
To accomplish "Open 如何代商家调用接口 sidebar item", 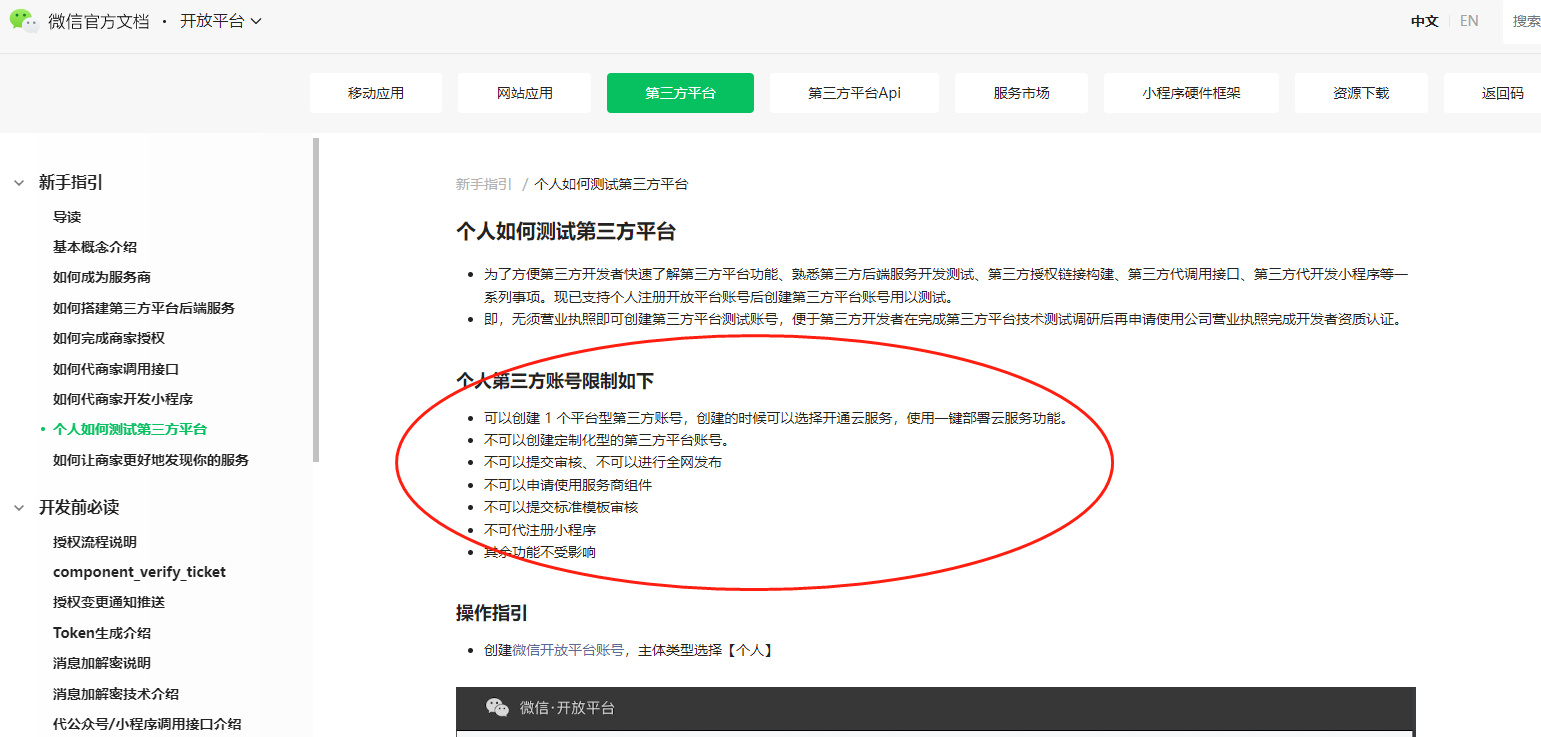I will pyautogui.click(x=116, y=369).
